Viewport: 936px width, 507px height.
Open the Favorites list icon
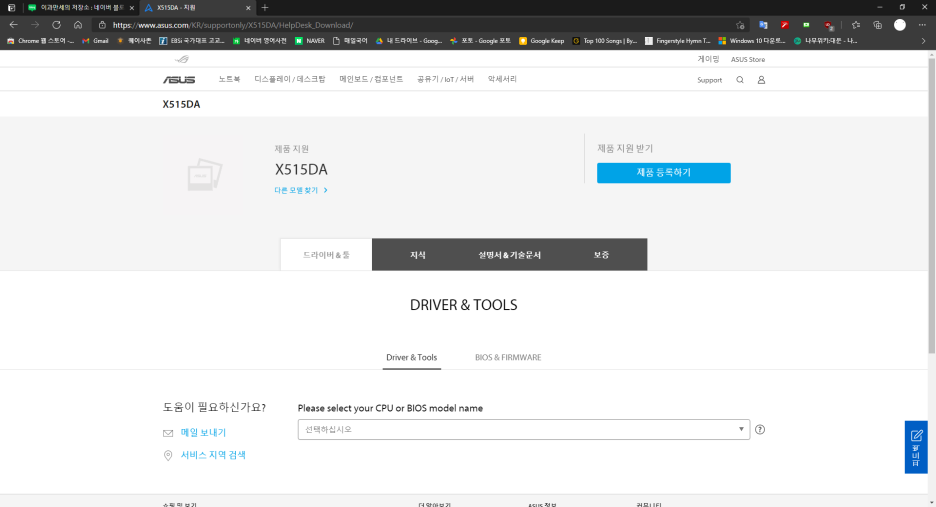tap(856, 25)
